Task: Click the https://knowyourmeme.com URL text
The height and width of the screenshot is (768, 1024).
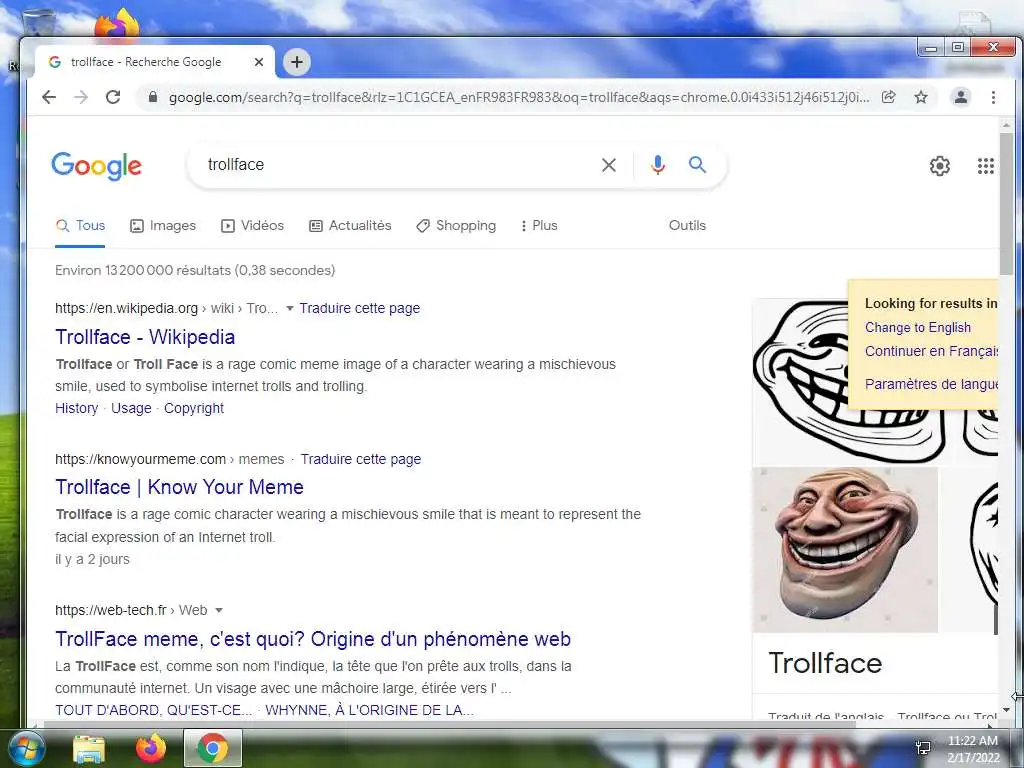Action: pos(140,459)
